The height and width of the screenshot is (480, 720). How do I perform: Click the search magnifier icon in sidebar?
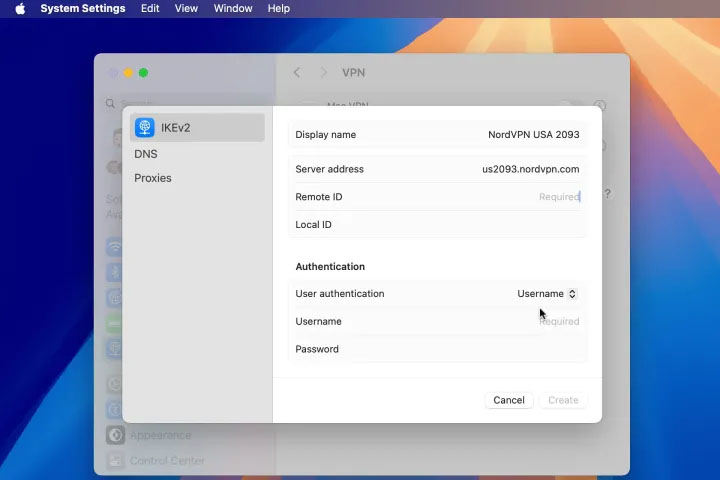(110, 103)
